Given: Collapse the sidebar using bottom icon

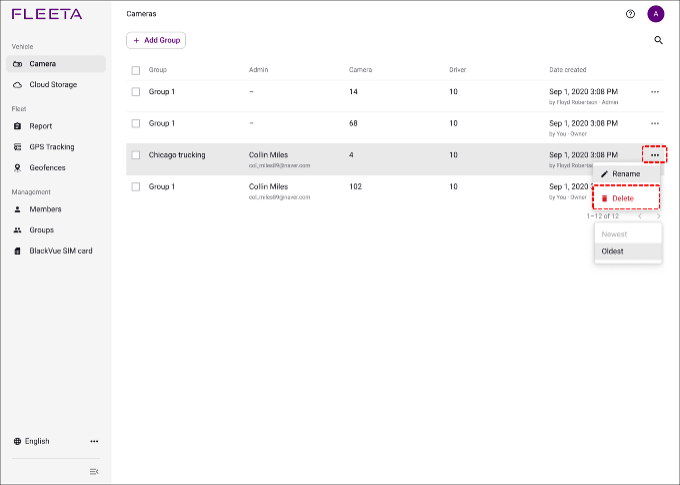Looking at the screenshot, I should tap(94, 471).
